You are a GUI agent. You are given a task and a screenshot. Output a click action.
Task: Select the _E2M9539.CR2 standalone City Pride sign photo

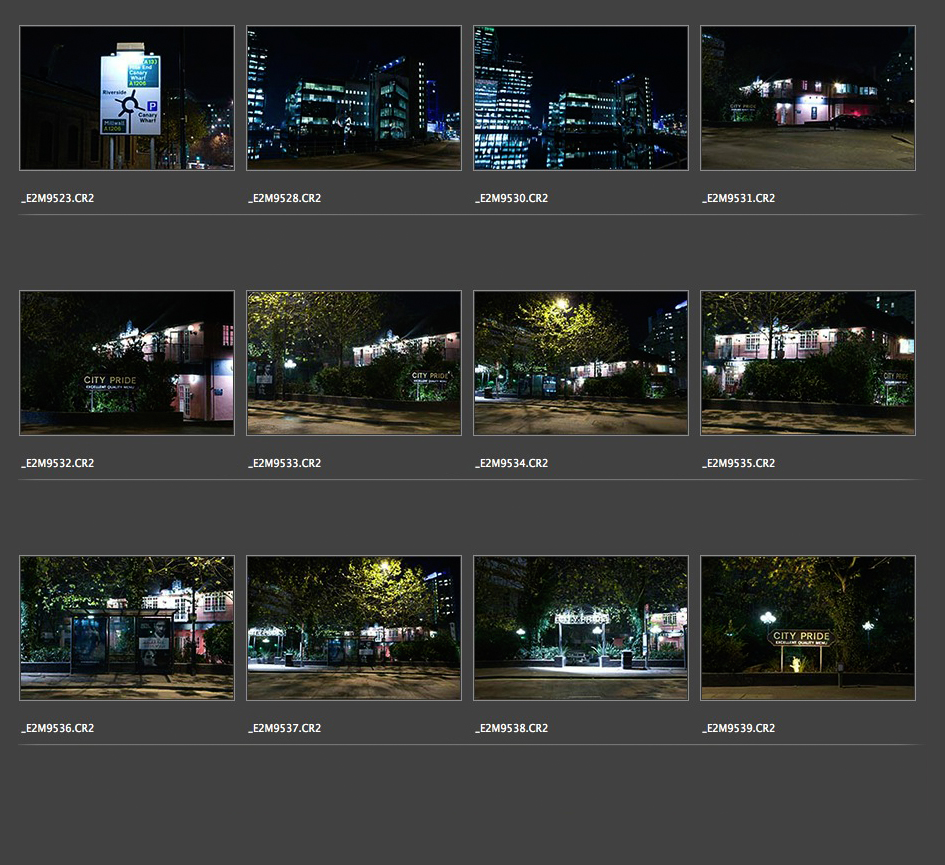pos(808,628)
